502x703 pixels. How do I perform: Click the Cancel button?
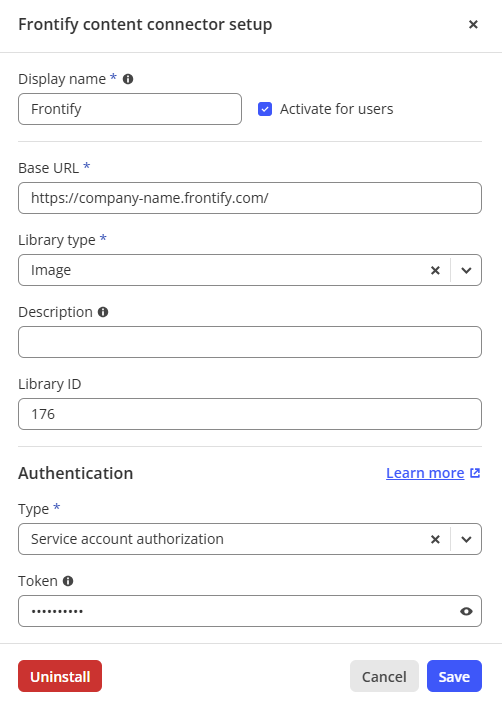coord(384,676)
